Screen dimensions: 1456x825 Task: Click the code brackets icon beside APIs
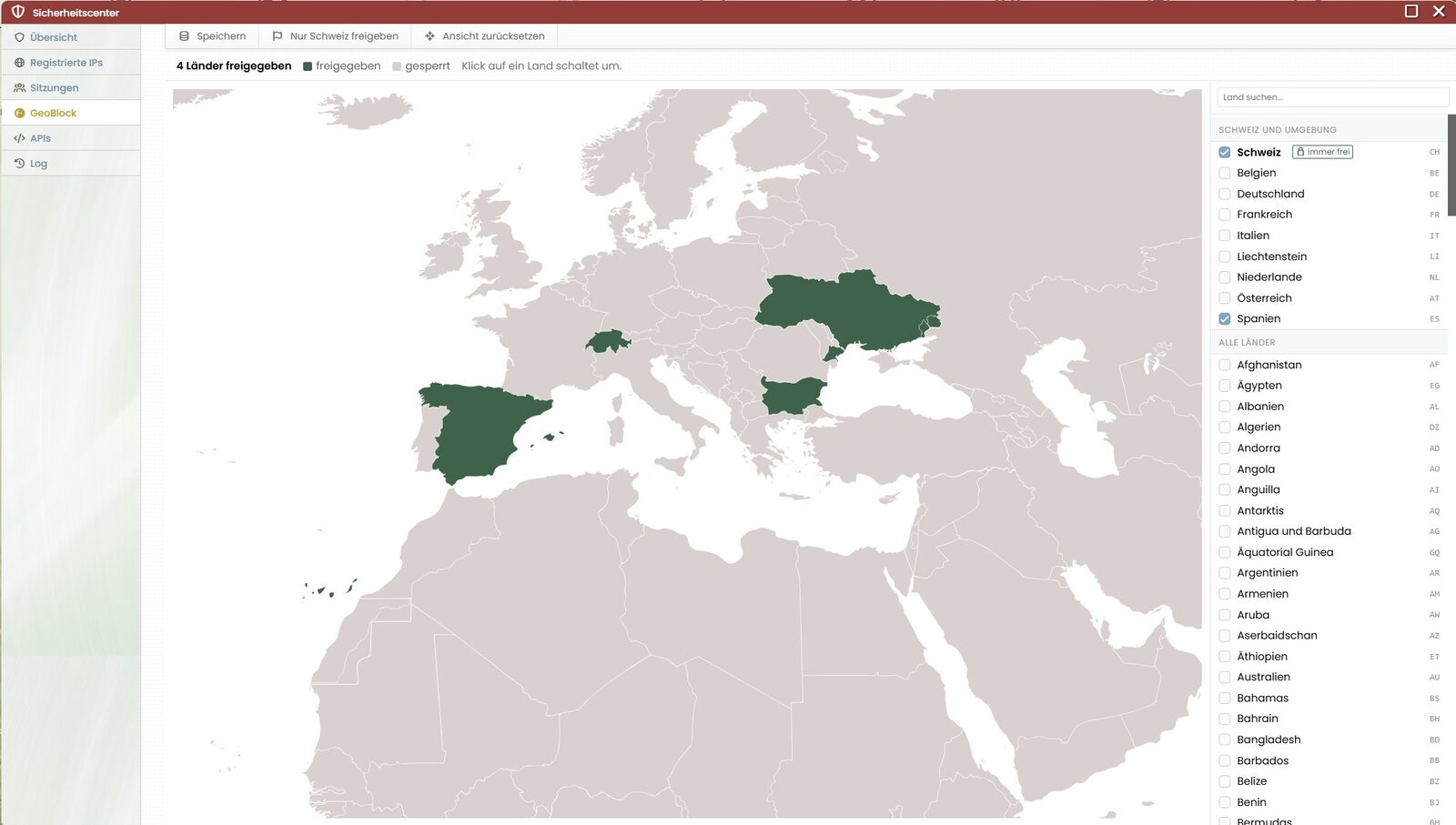tap(19, 138)
